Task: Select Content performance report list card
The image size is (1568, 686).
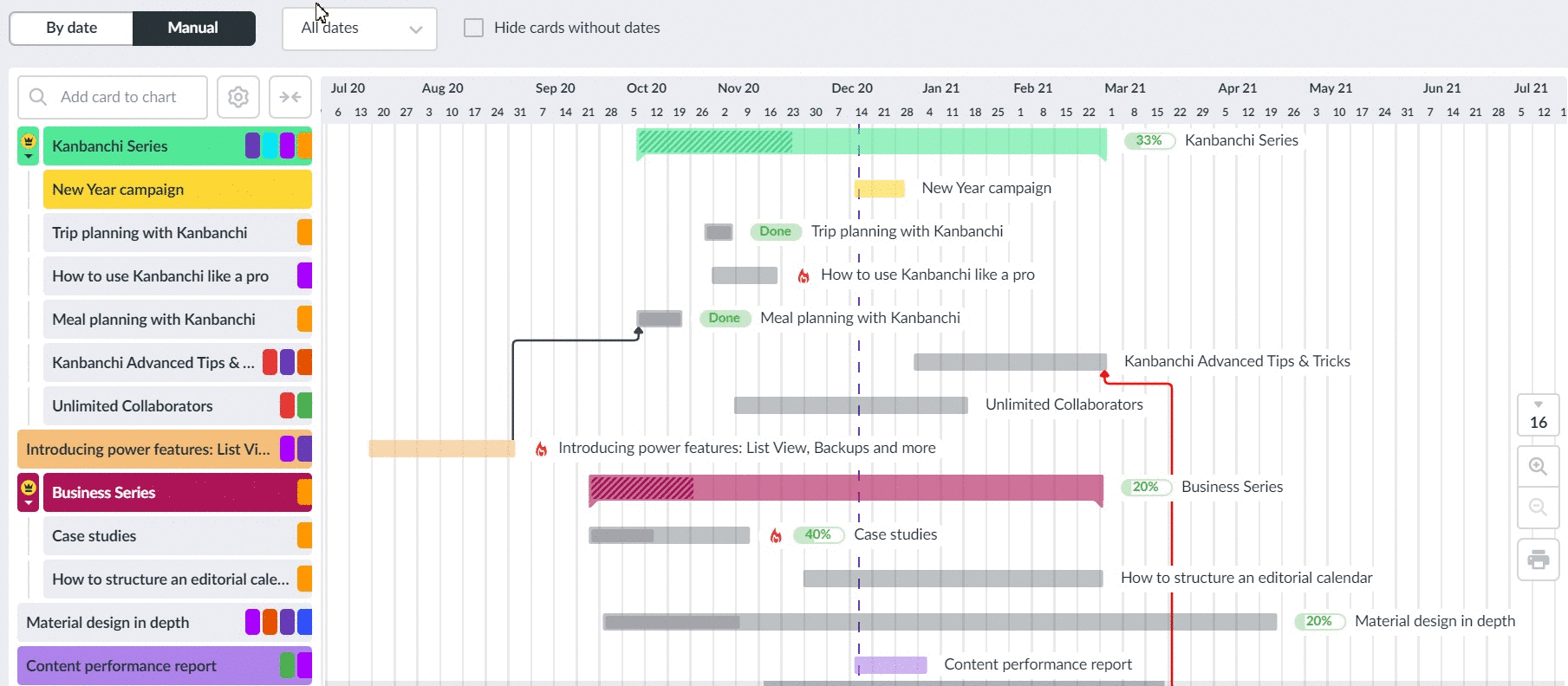Action: [165, 665]
